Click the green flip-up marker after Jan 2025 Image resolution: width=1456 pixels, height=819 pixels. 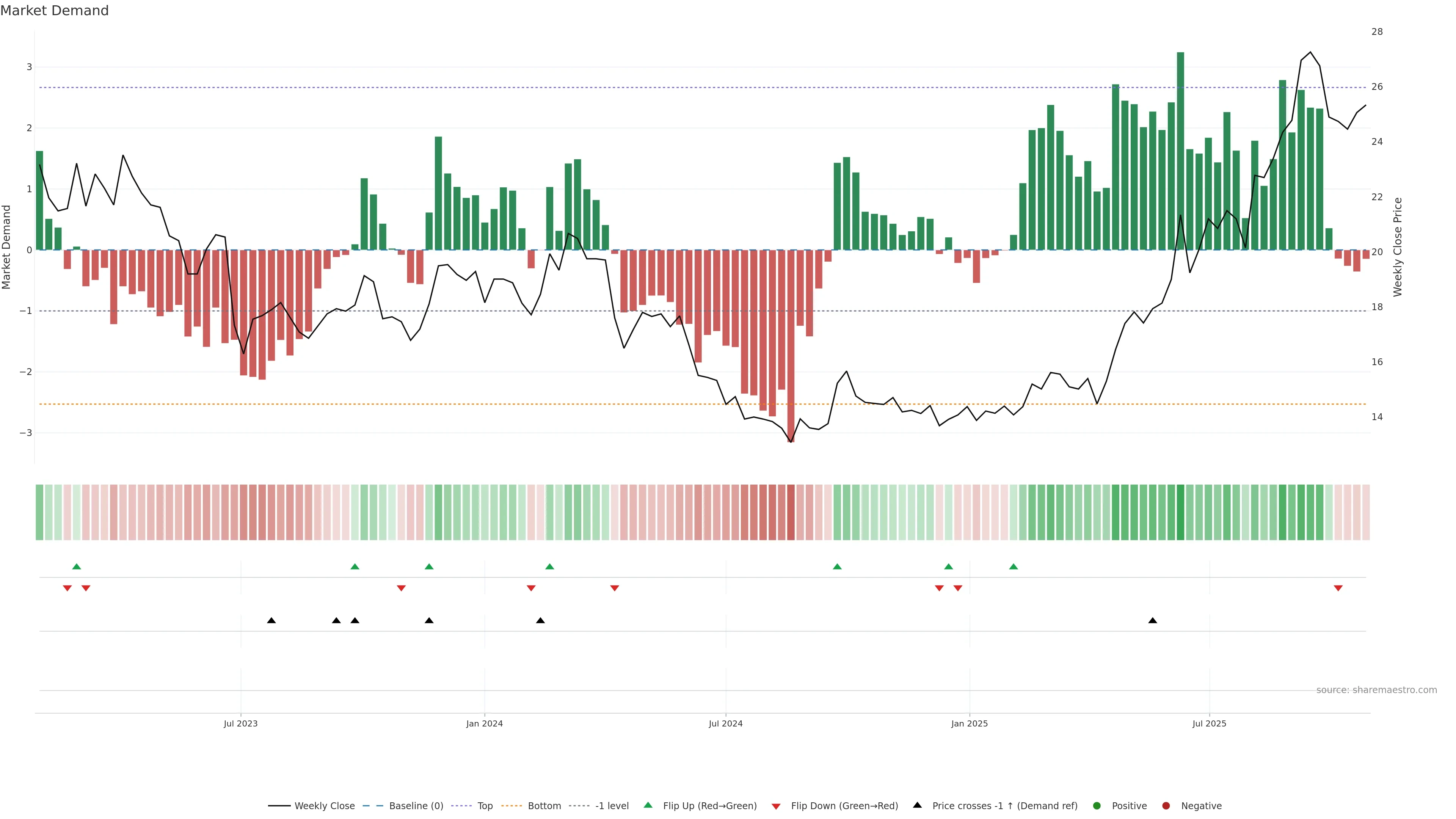tap(1014, 566)
